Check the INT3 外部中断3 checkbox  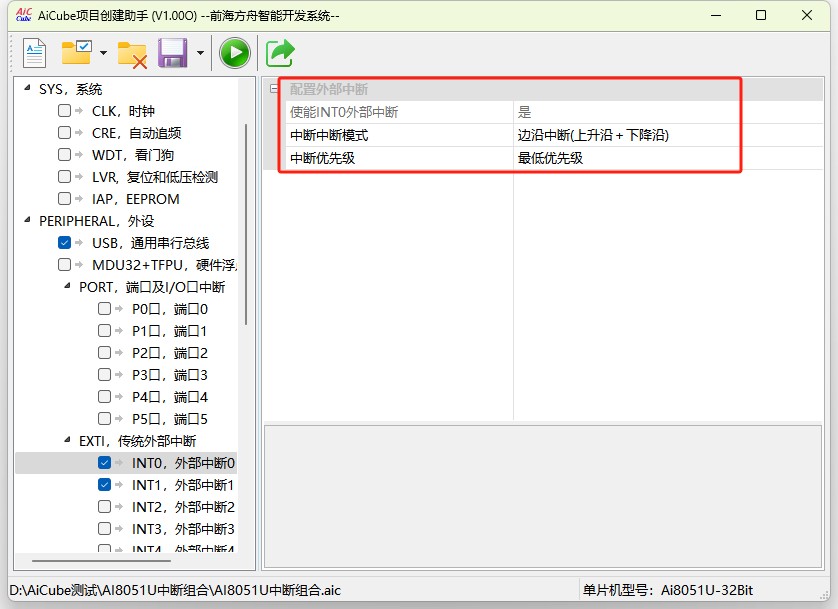[x=104, y=528]
